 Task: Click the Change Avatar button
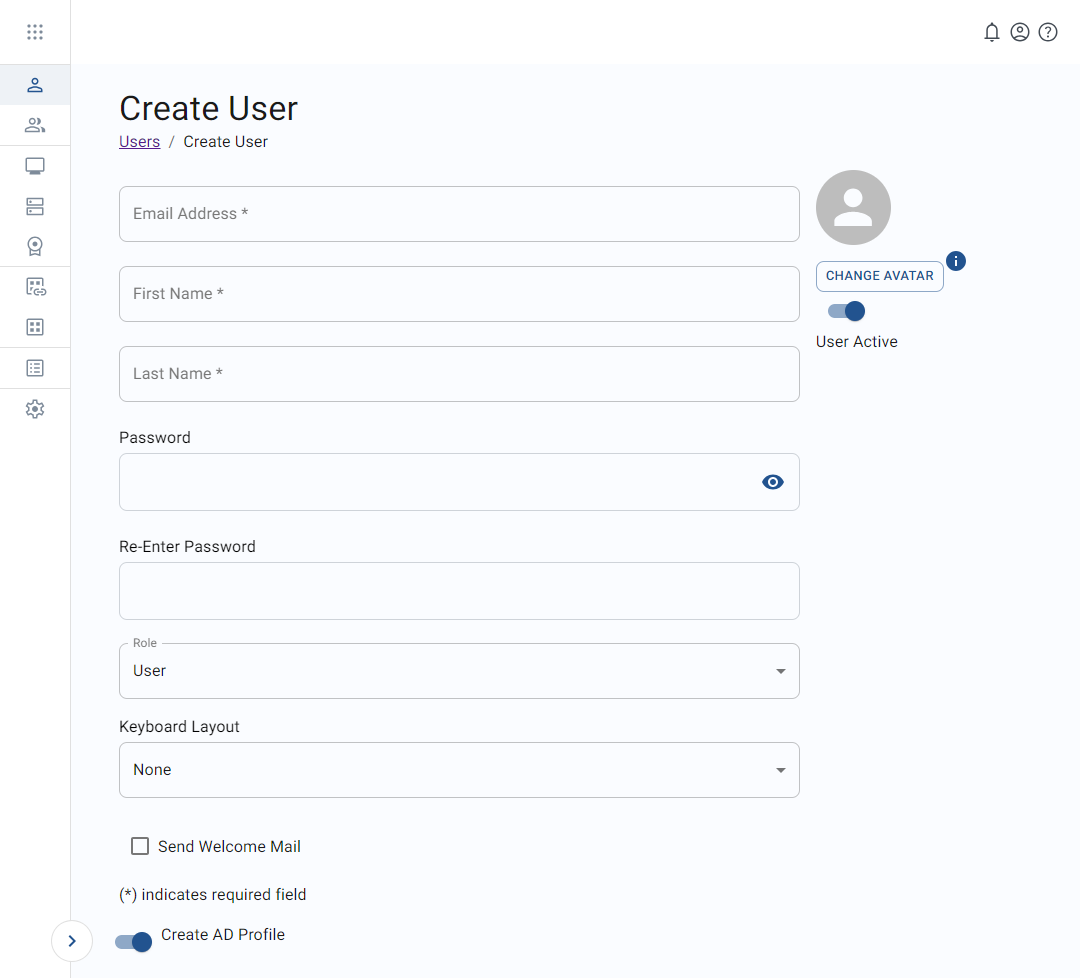pos(879,276)
